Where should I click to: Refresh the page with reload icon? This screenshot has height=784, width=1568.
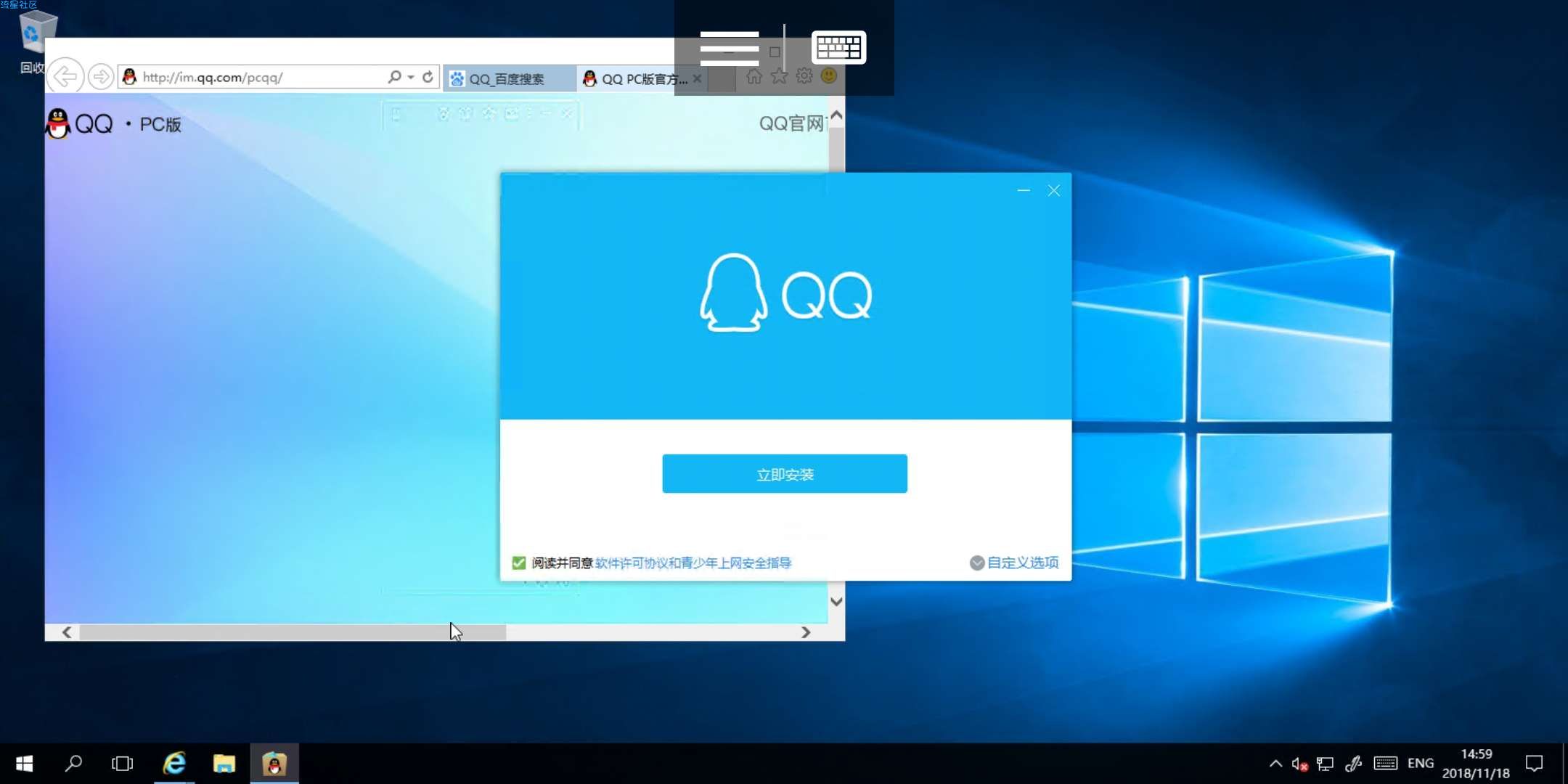[x=428, y=76]
